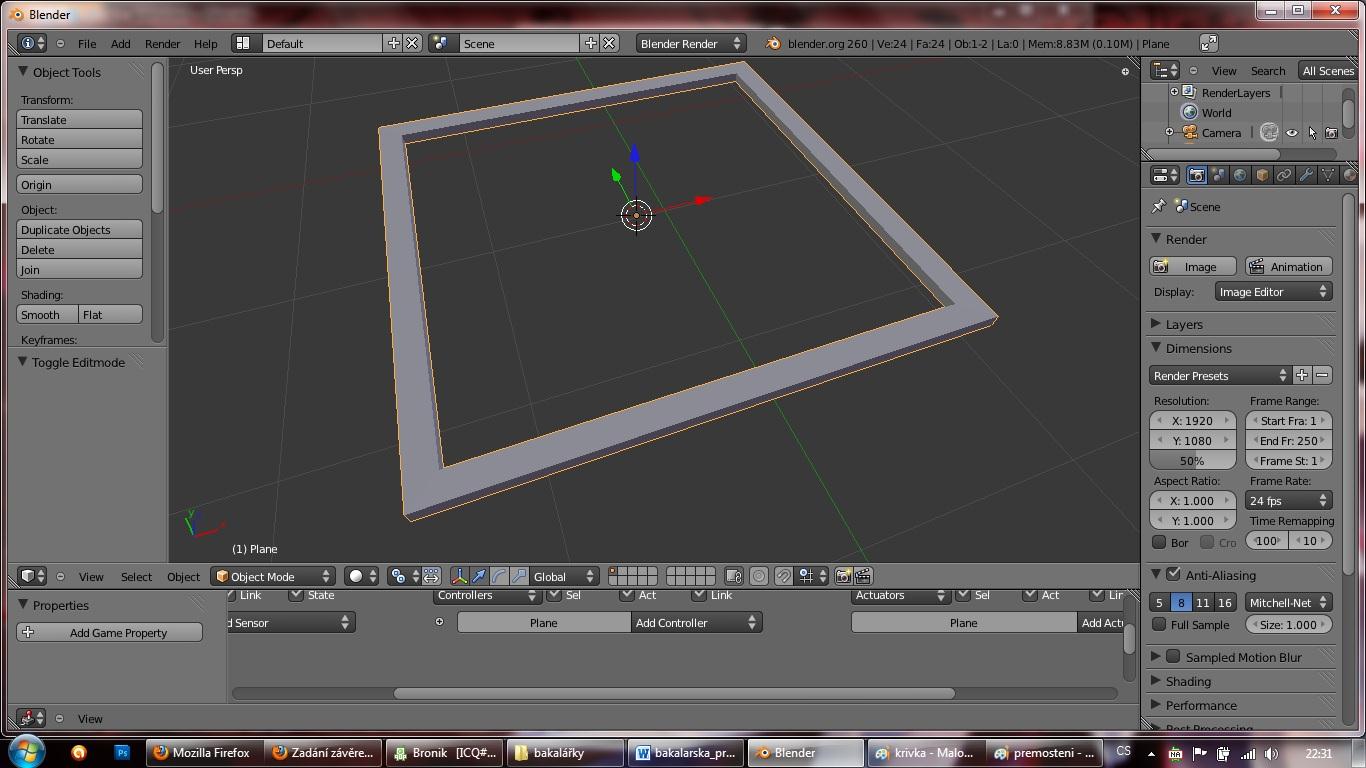
Task: Click Add Game Property button
Action: tap(110, 632)
